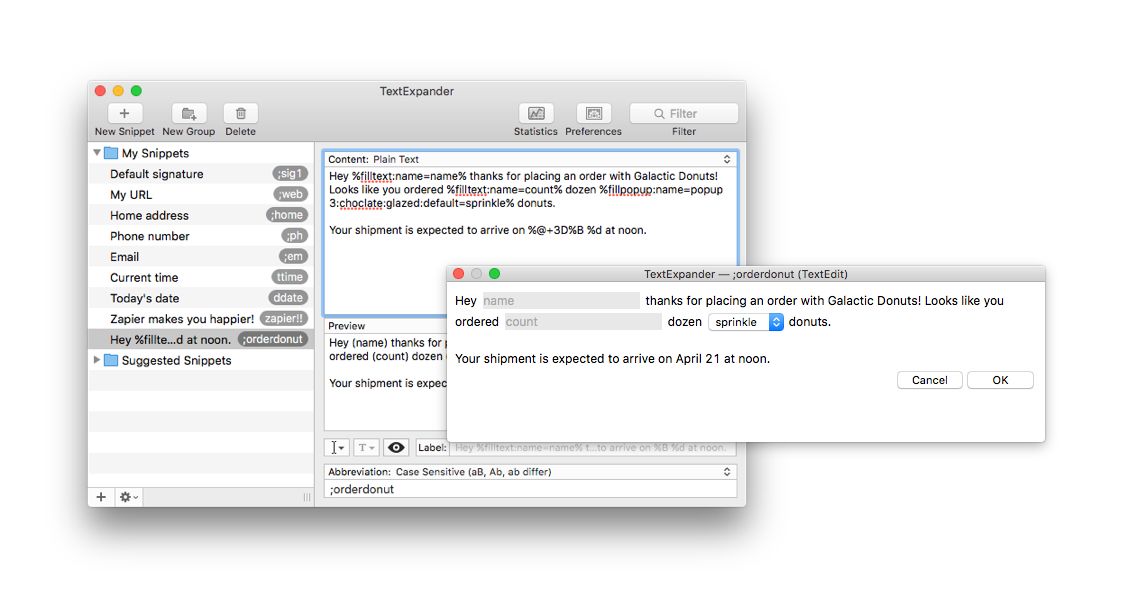The image size is (1132, 601).
Task: Click OK in the fill-in dialog
Action: [x=1000, y=380]
